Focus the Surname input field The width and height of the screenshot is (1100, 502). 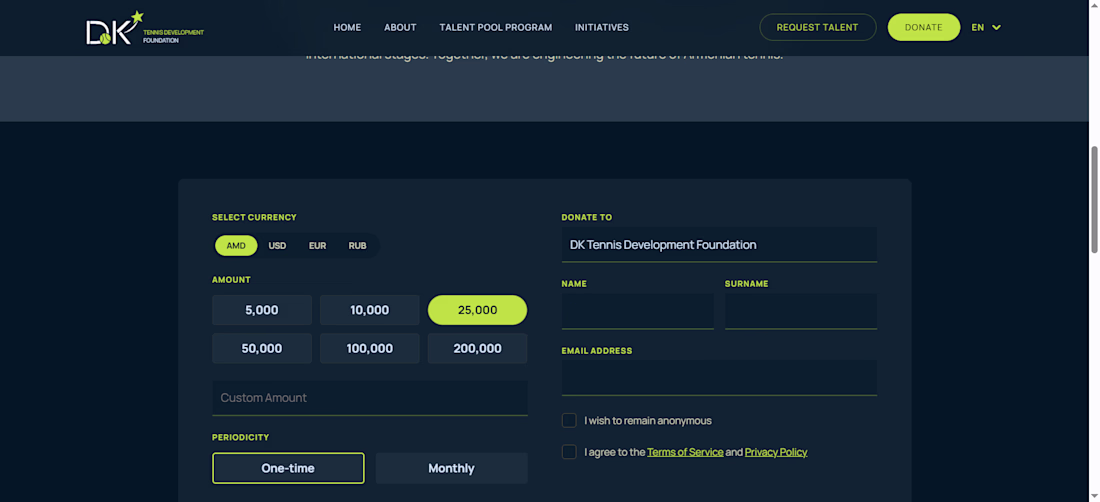(800, 311)
